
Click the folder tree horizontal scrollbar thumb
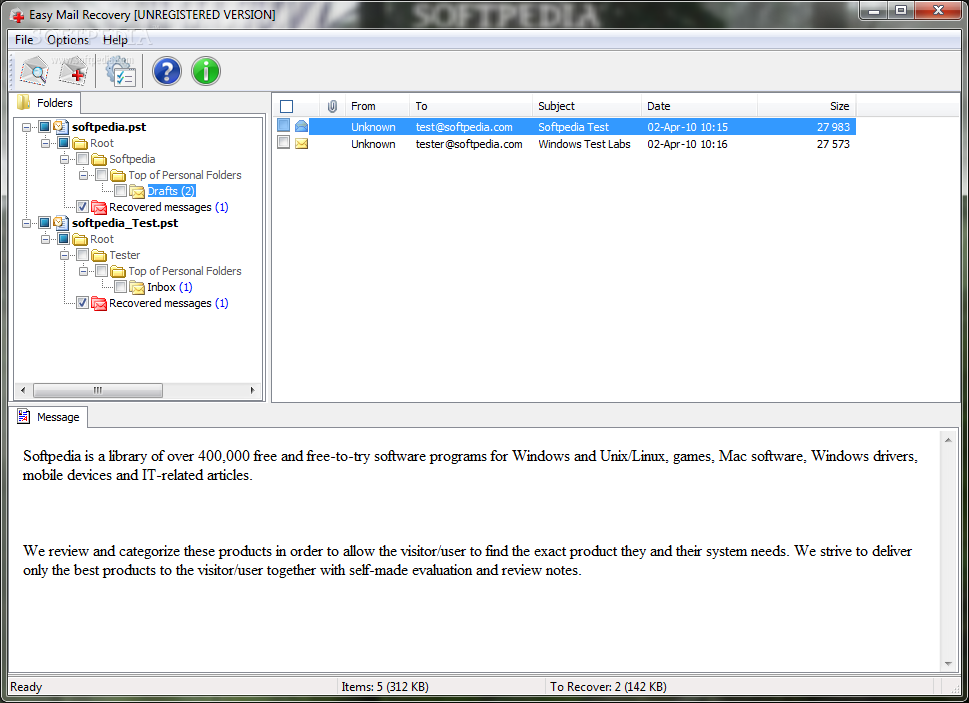(x=98, y=390)
